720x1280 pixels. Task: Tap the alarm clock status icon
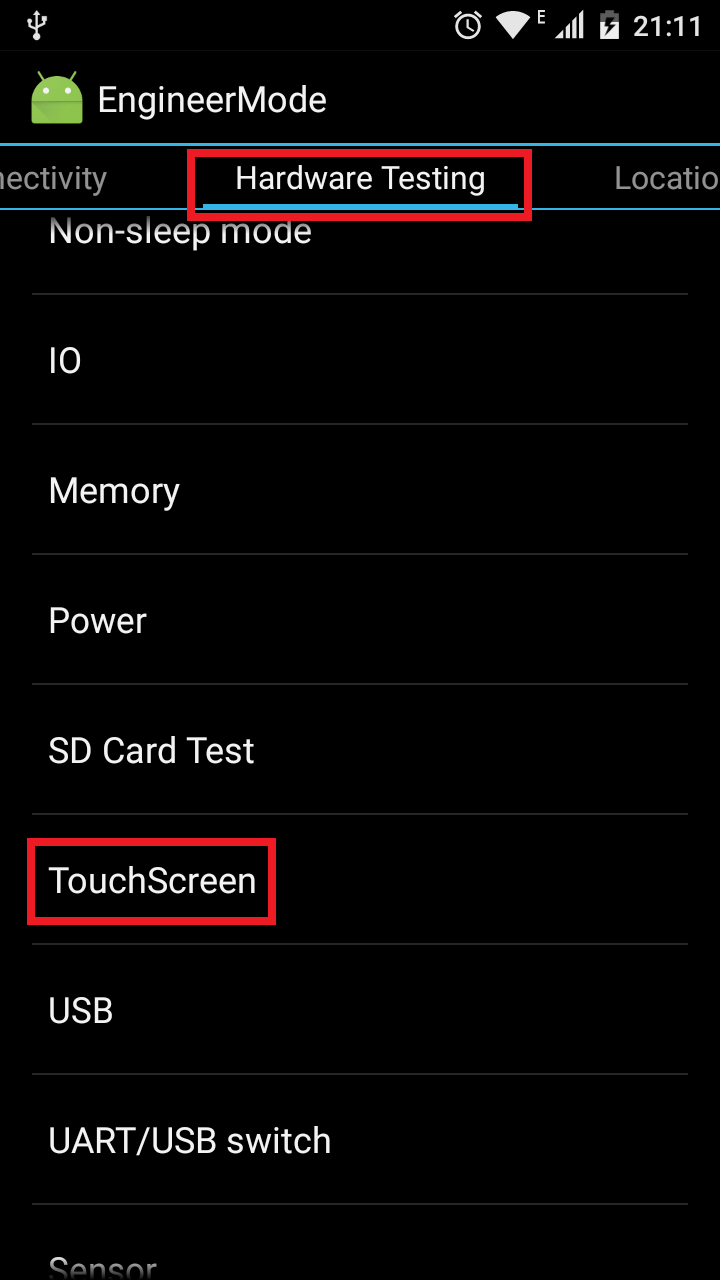pos(468,25)
